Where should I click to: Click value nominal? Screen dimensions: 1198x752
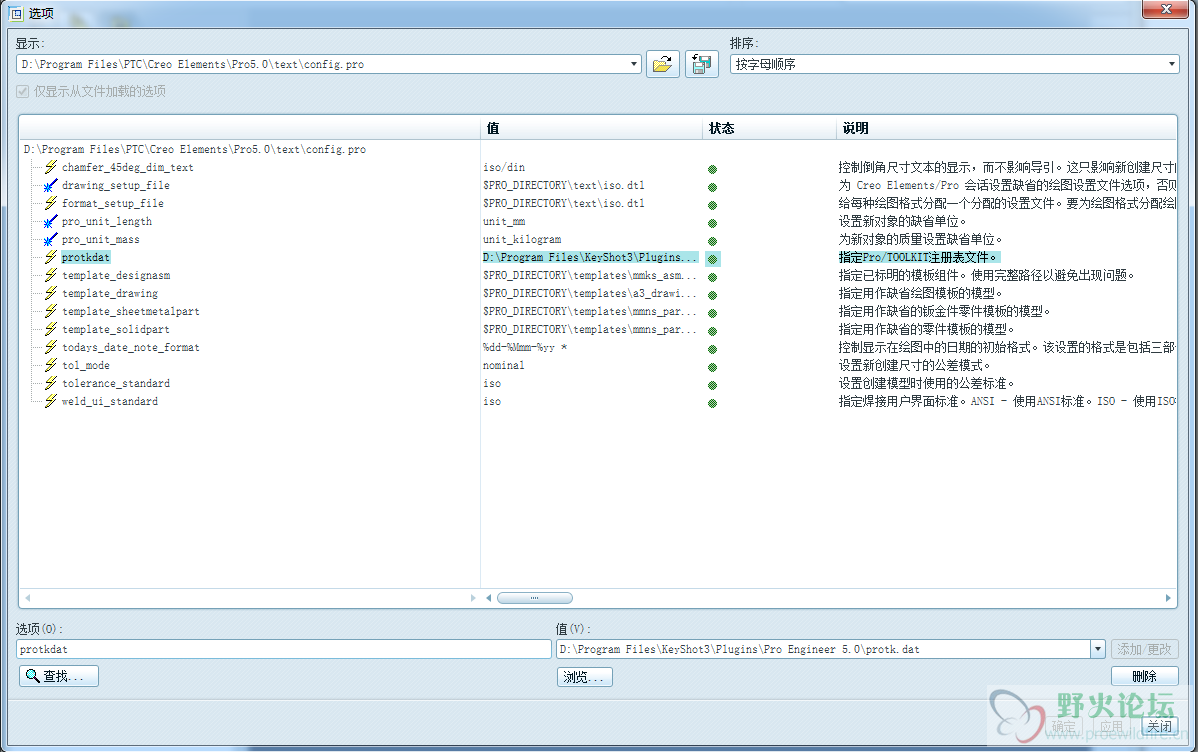coord(503,365)
